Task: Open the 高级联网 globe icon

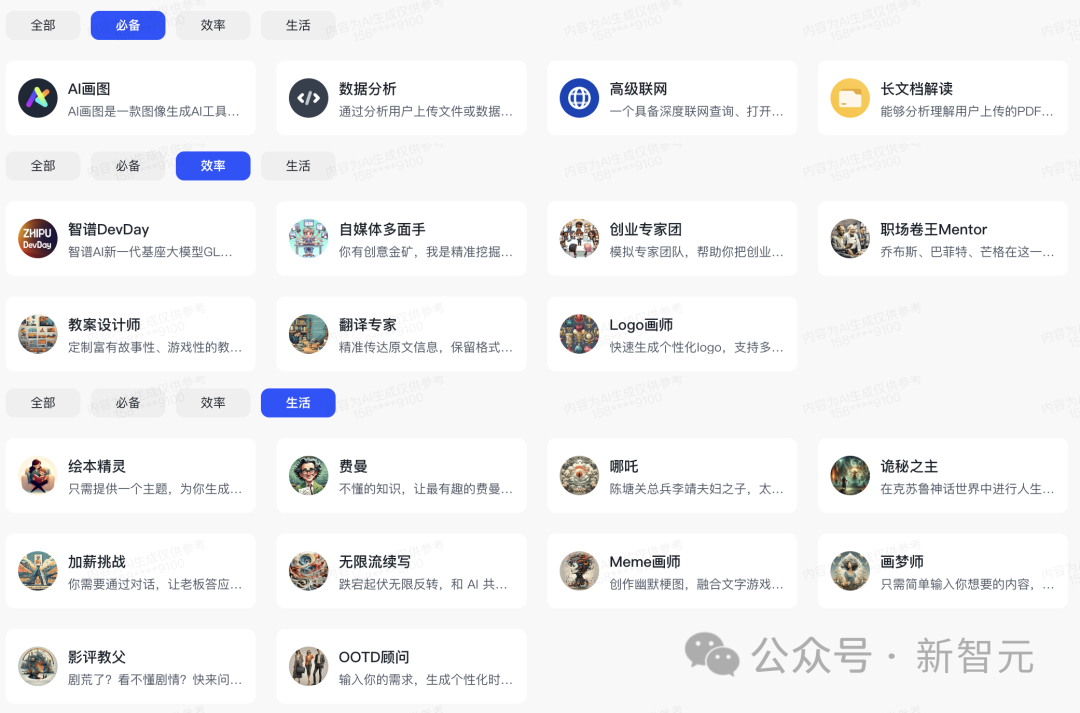Action: (578, 97)
